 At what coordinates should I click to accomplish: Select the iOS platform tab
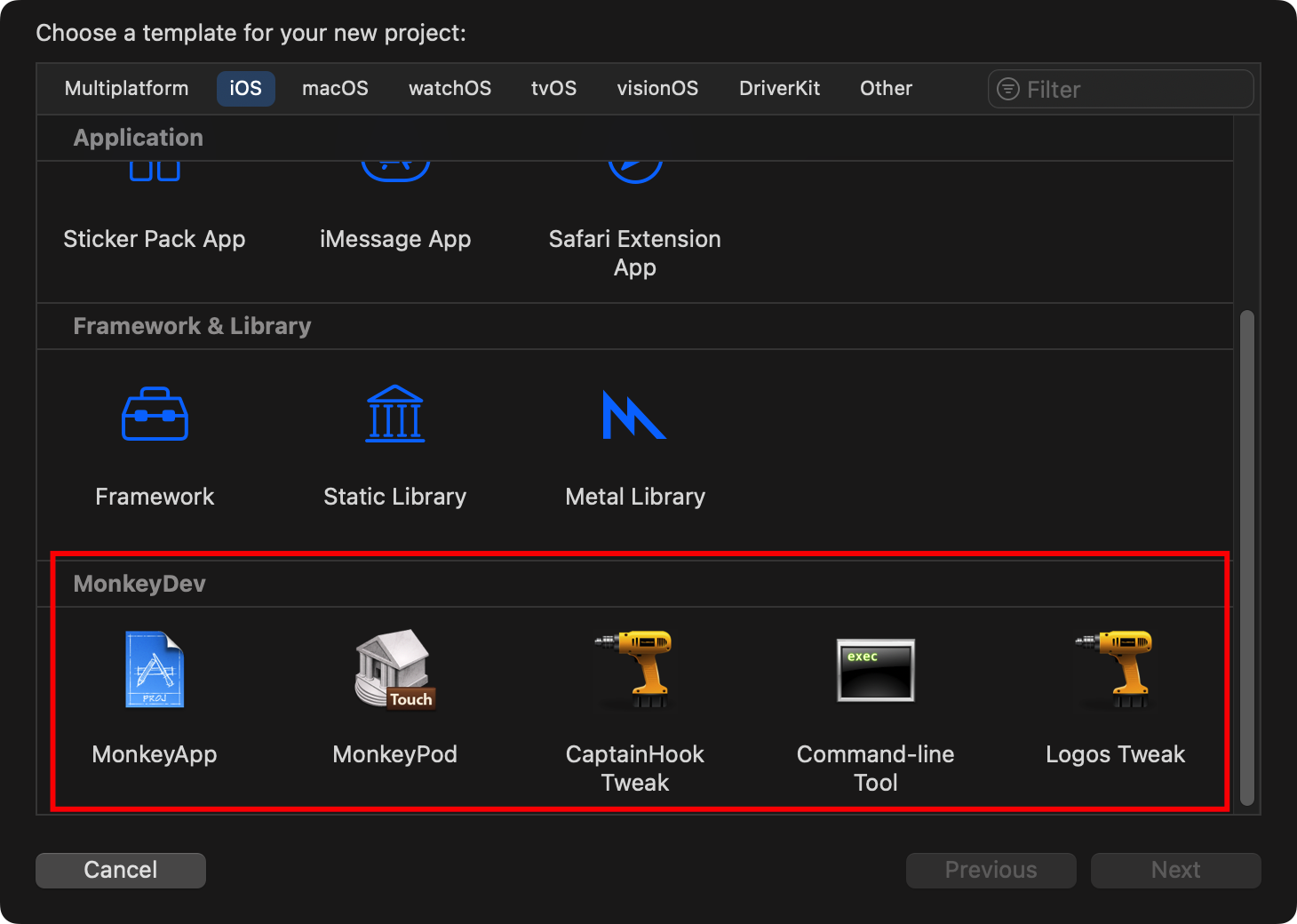tap(246, 89)
